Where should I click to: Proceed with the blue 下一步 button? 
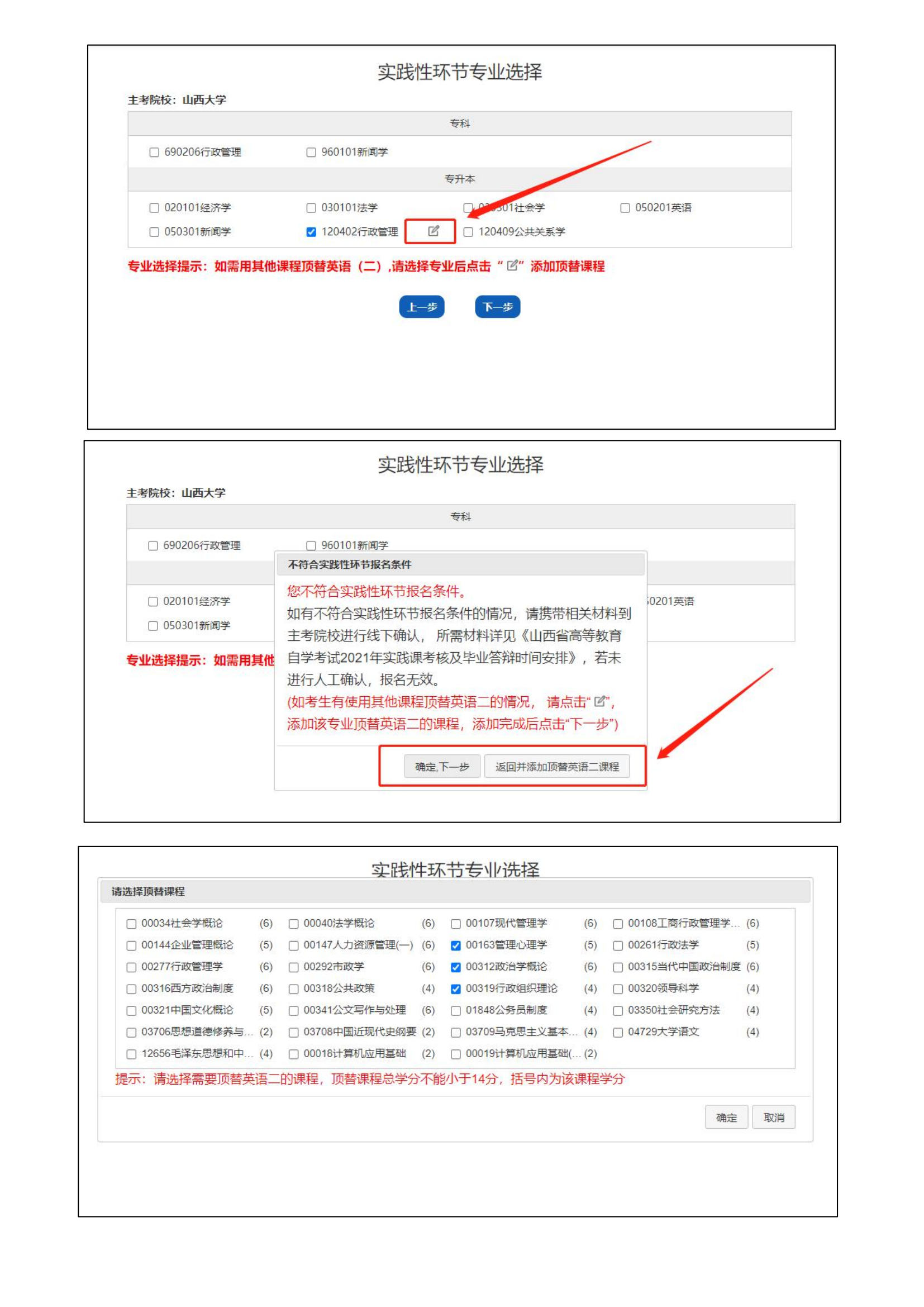click(x=497, y=307)
